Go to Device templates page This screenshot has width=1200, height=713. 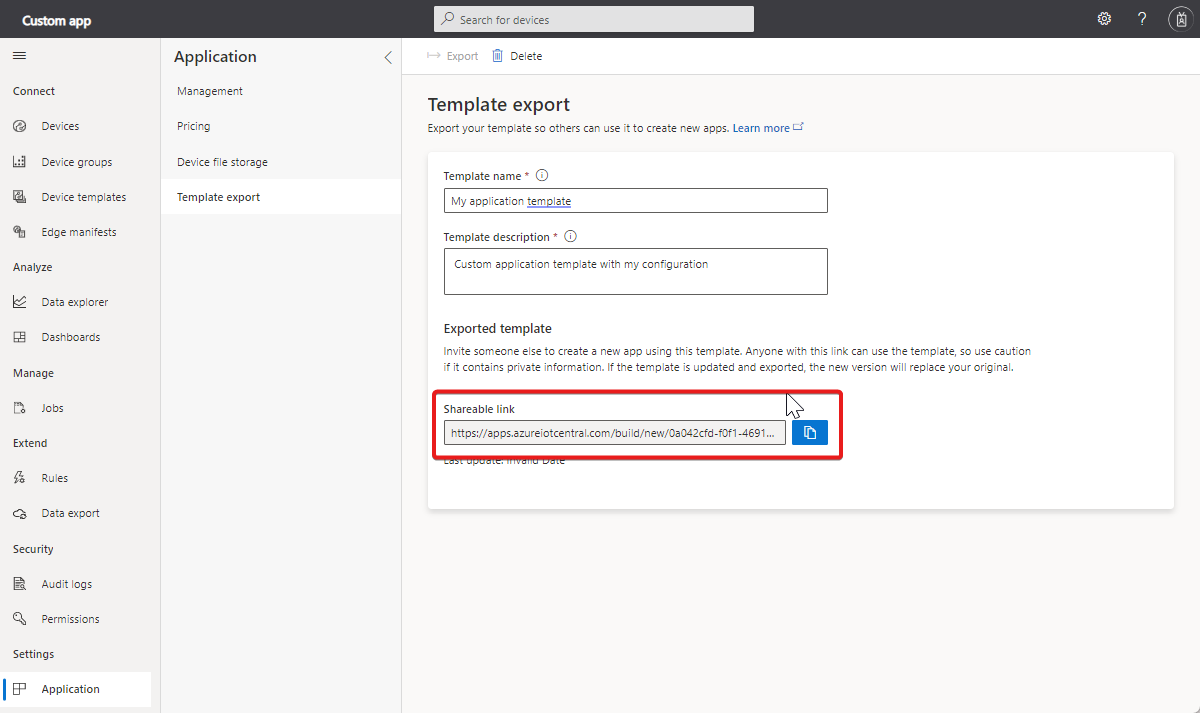pyautogui.click(x=83, y=197)
